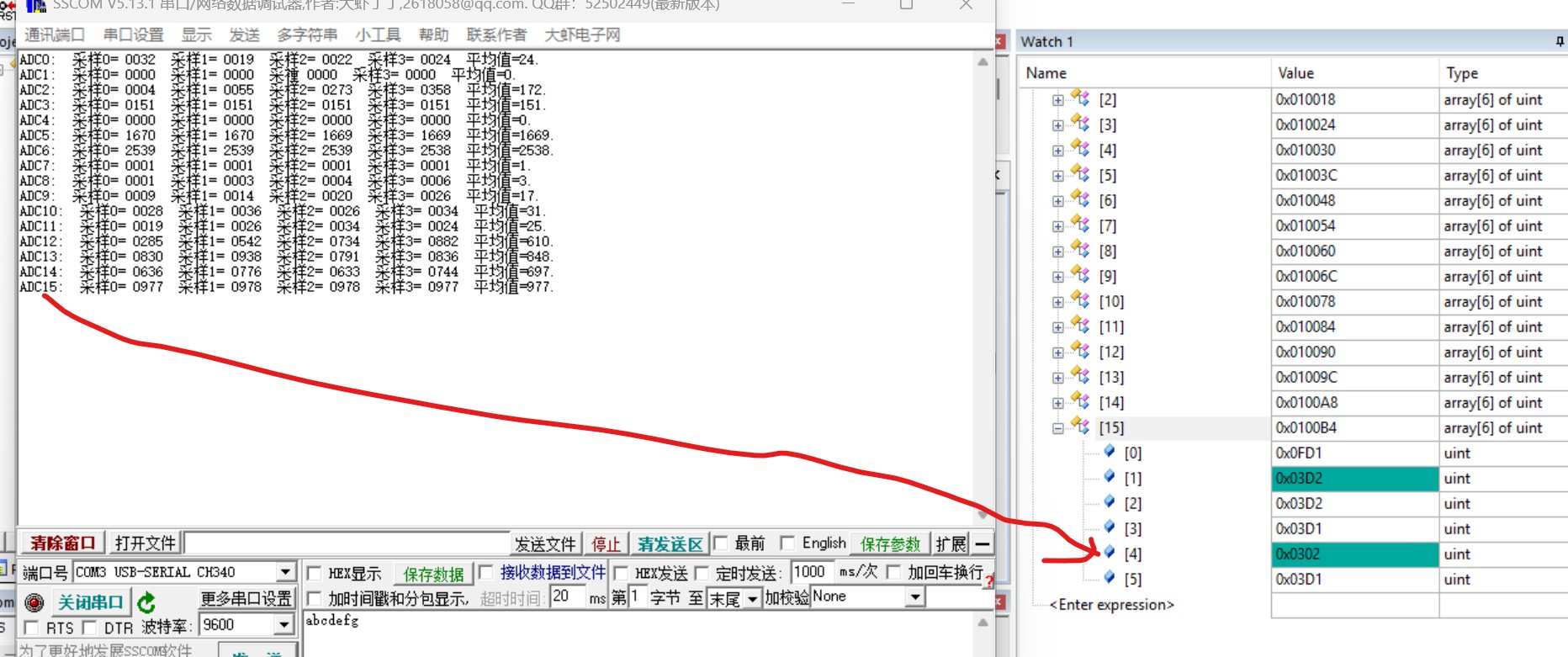Click the 1000 ms timed send interval field
1568x657 pixels.
pyautogui.click(x=812, y=572)
